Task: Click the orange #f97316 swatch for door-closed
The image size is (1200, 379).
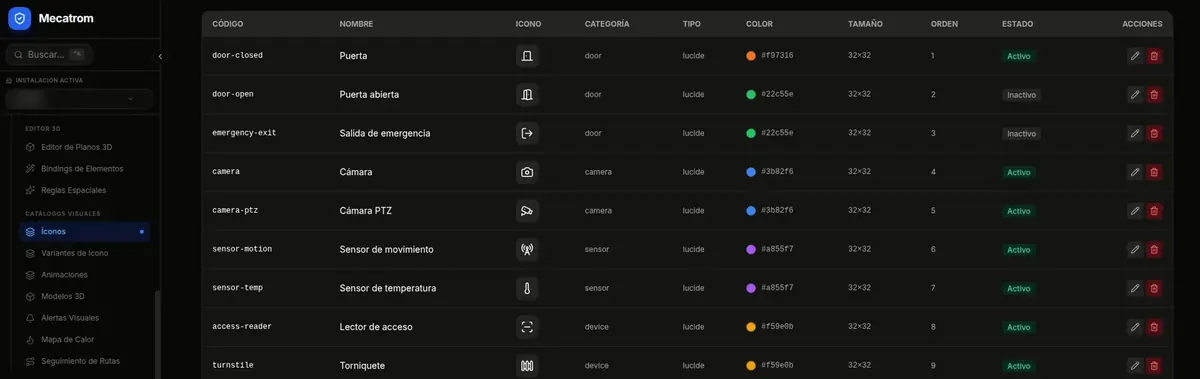Action: pos(751,56)
